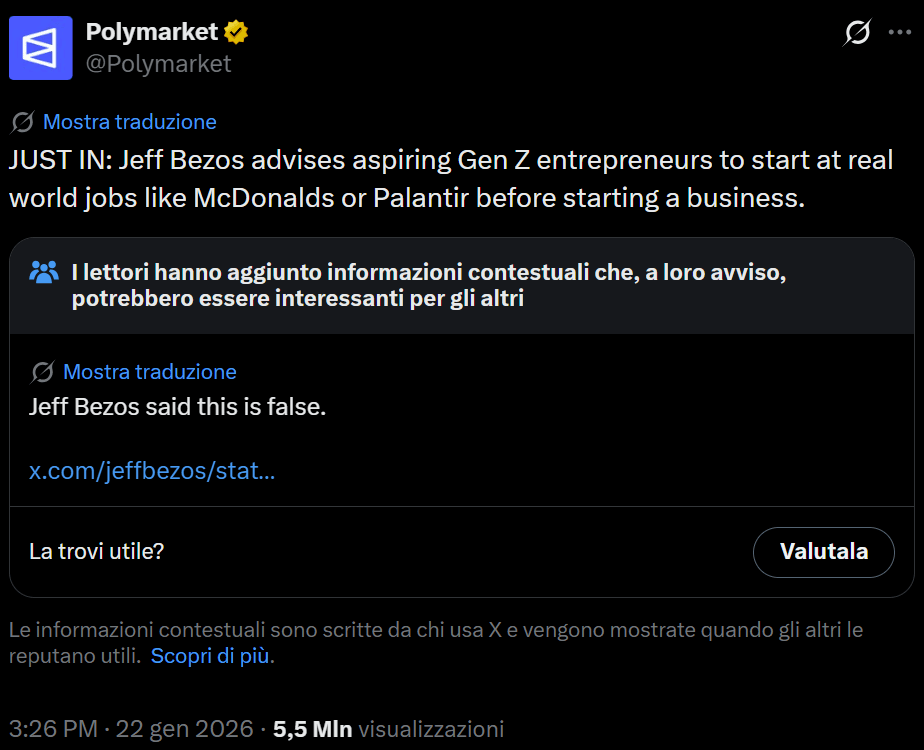Click the "Jeff Bezos said this is false" note text
The width and height of the screenshot is (924, 750).
click(177, 407)
